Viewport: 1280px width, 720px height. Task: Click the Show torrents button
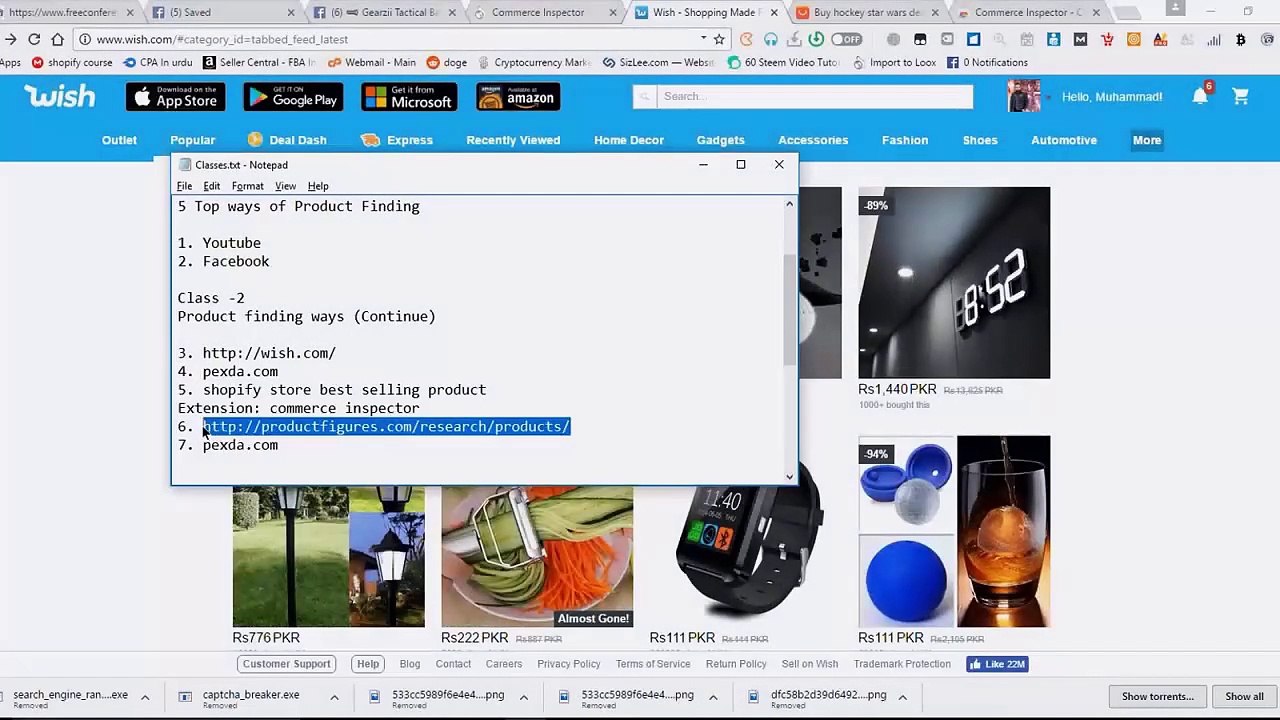(x=1157, y=697)
